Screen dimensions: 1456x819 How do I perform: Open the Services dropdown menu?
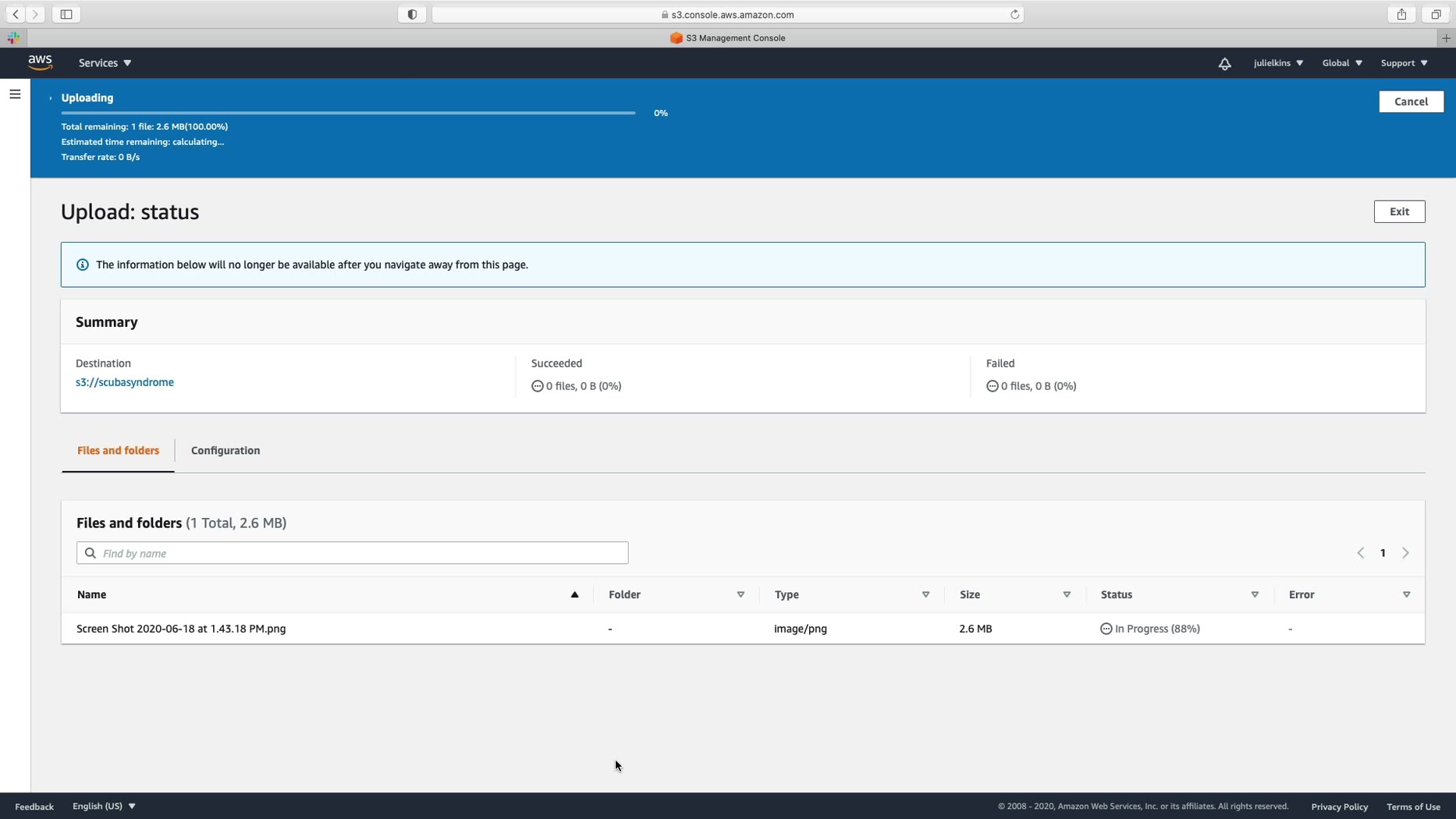click(x=105, y=63)
